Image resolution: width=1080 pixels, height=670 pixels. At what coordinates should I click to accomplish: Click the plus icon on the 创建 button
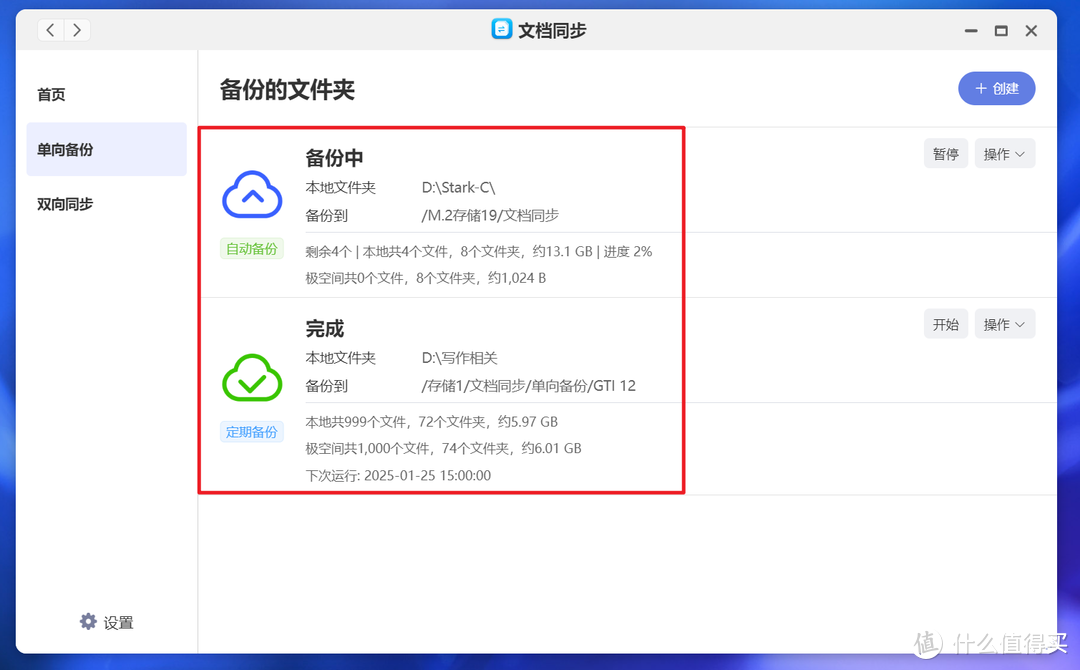(981, 88)
